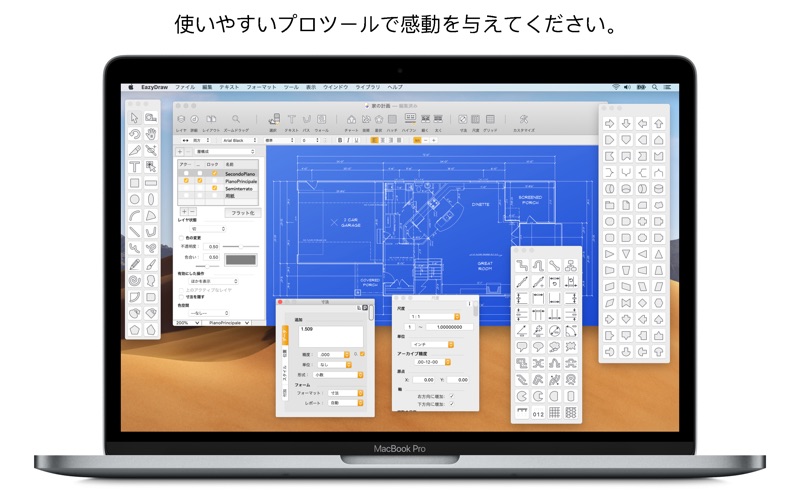800x500 pixels.
Task: Select the spiral tool
Action: (135, 281)
